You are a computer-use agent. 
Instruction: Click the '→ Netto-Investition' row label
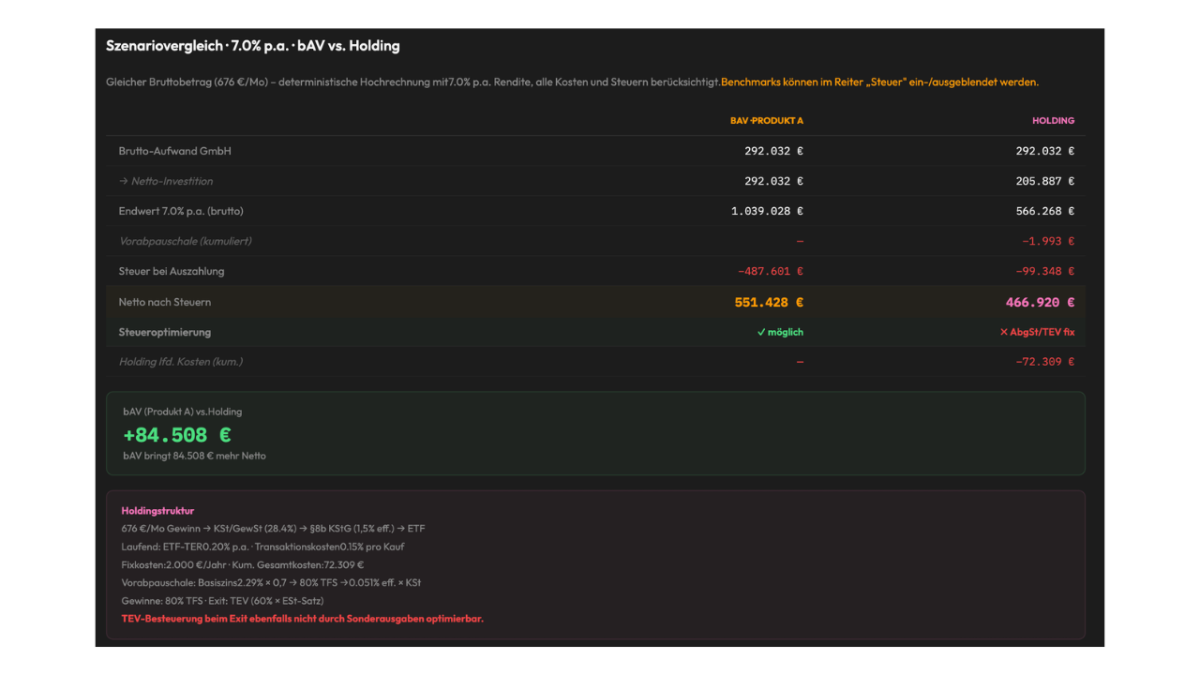point(165,181)
